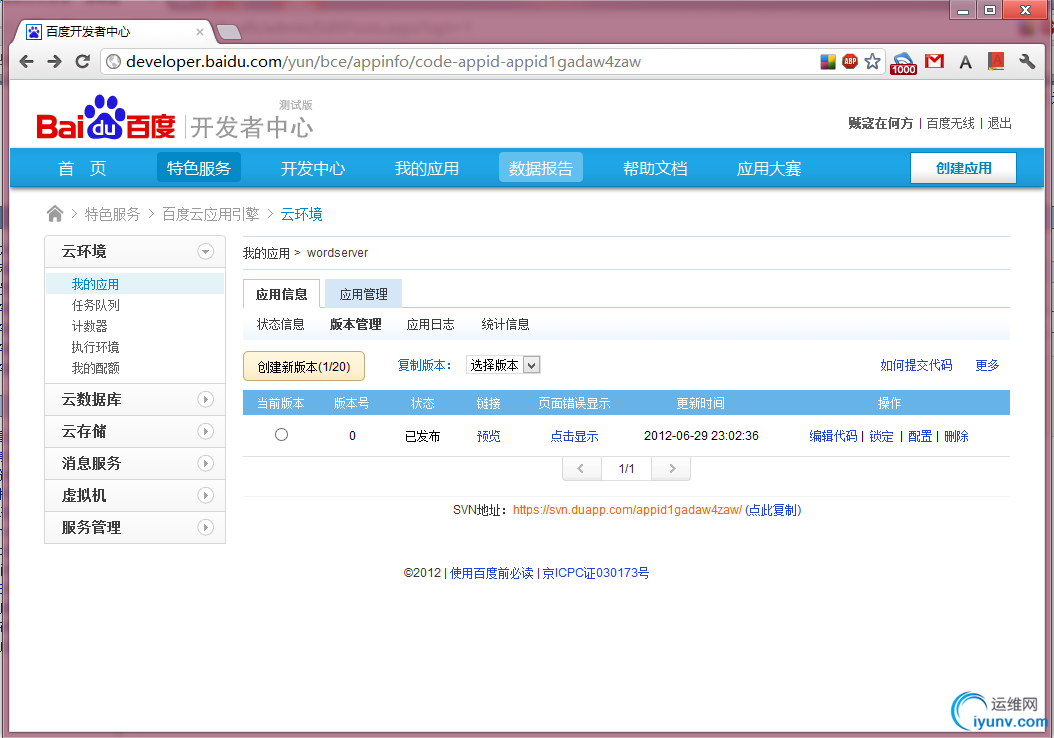Viewport: 1054px width, 738px height.
Task: Click the letter A extension icon
Action: 965,62
